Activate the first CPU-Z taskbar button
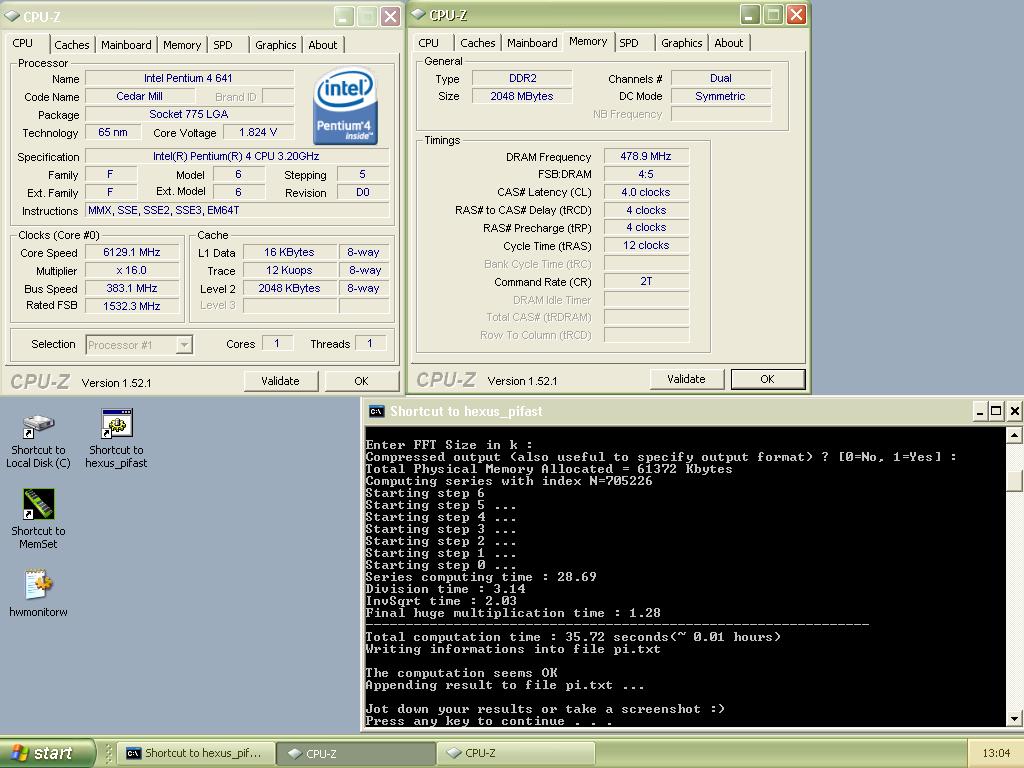1024x768 pixels. click(356, 753)
